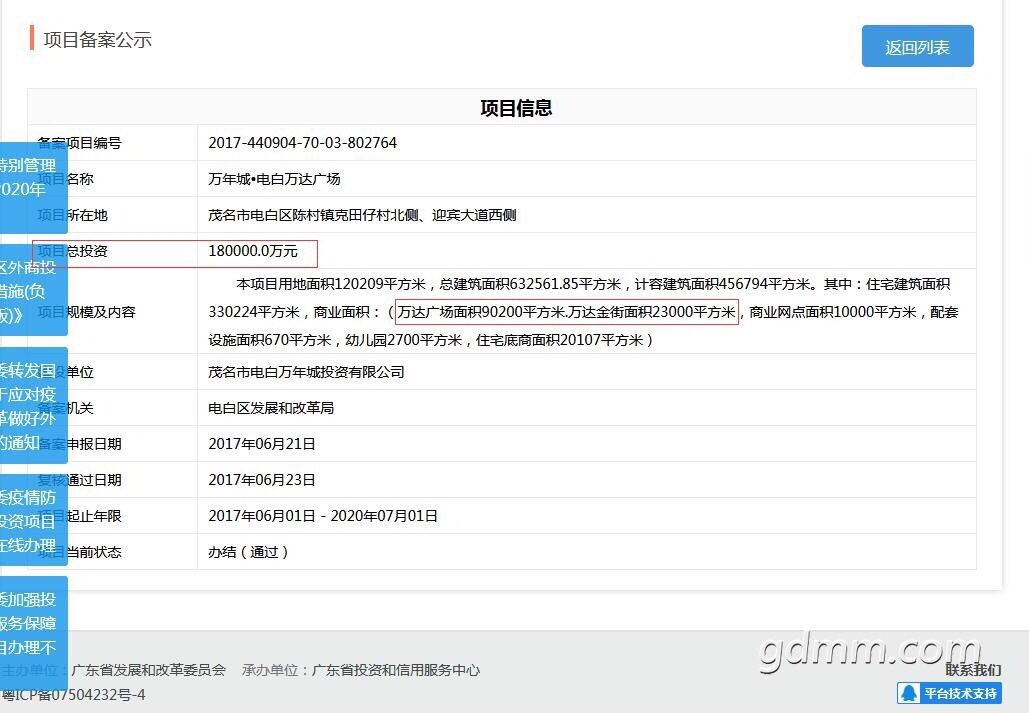Screen dimensions: 1029x713
Task: Select the project number 2017-440904-70-03-802764
Action: tap(303, 142)
